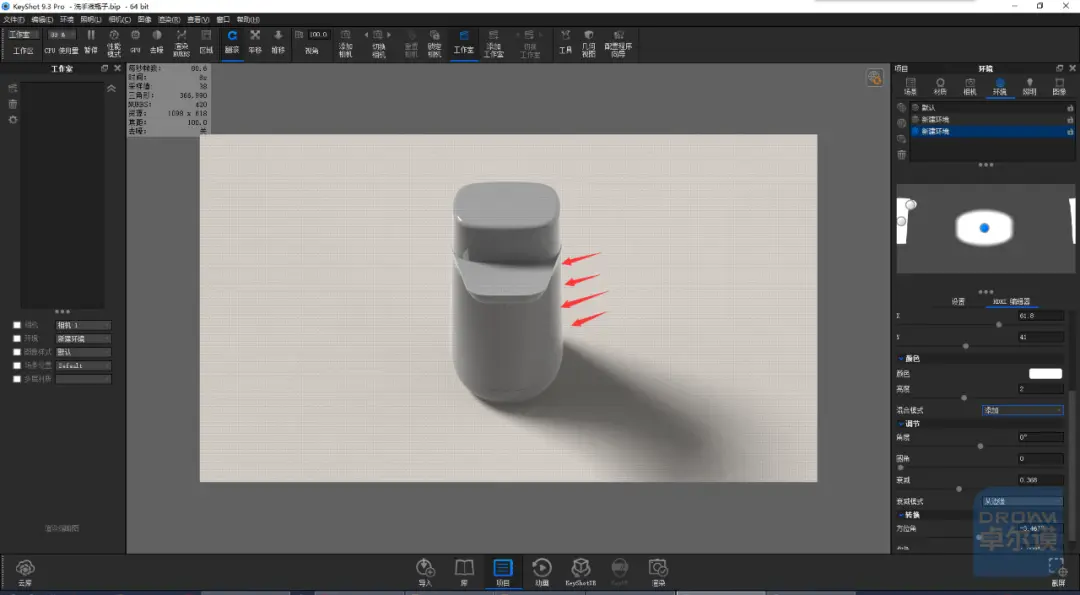Click the real-time render overlay icon at the viewport's top right
The height and width of the screenshot is (595, 1080).
pyautogui.click(x=875, y=78)
